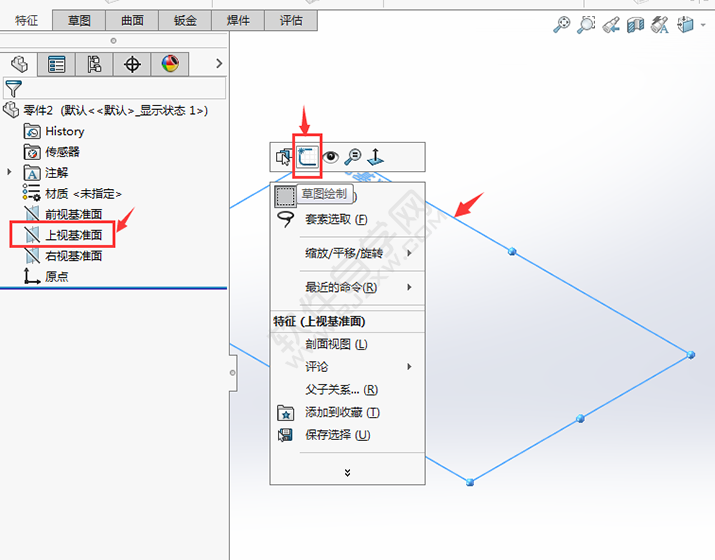Choose 保存选择 (U) menu entry
This screenshot has width=715, height=560.
pyautogui.click(x=347, y=435)
